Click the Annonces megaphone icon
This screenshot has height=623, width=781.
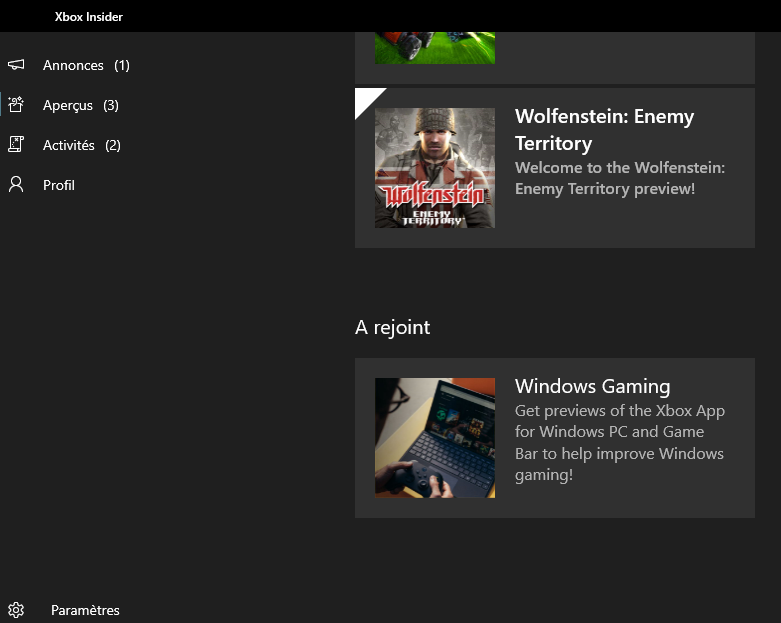tap(16, 65)
